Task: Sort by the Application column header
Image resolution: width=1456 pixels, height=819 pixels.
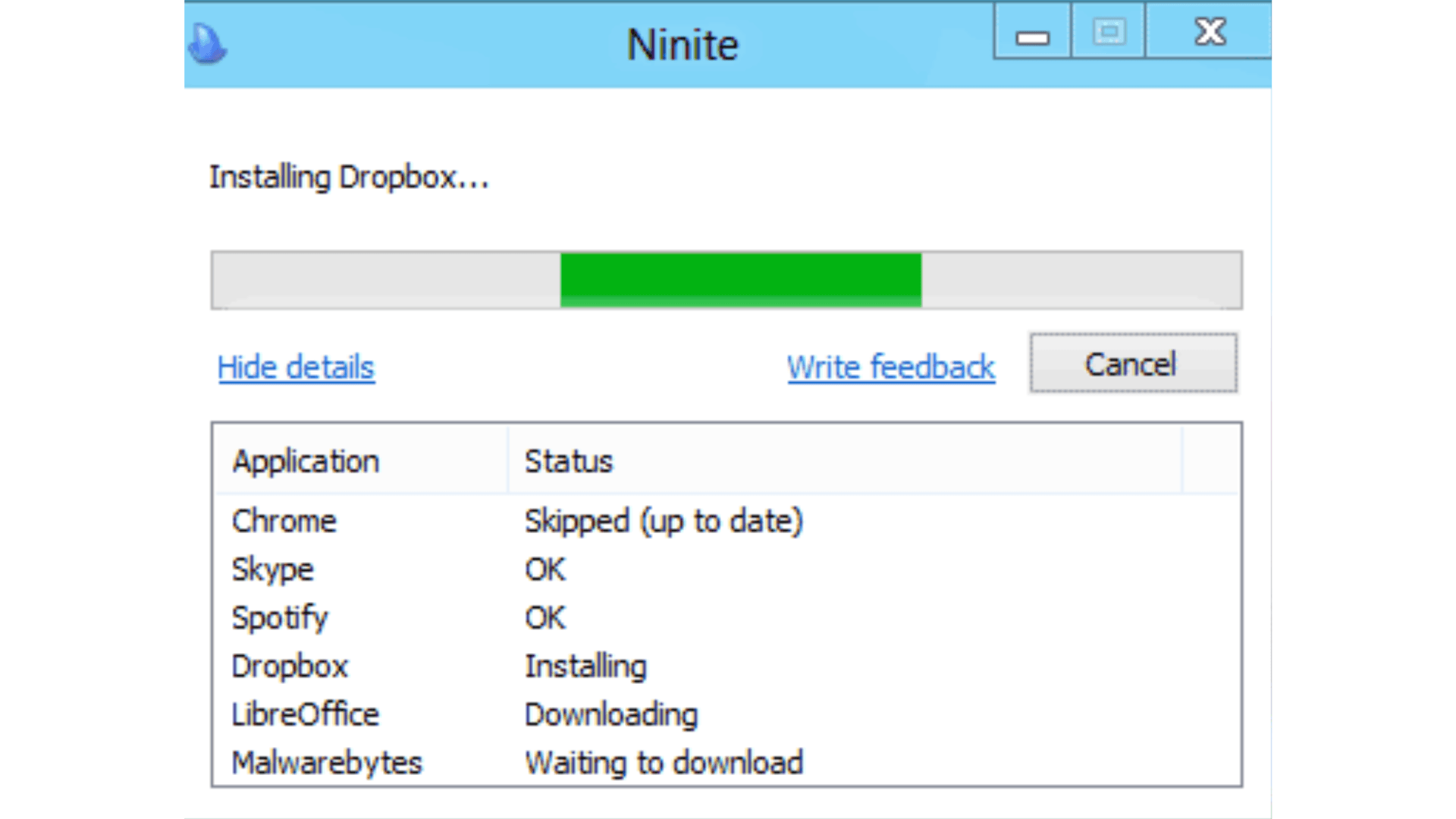Action: tap(361, 461)
